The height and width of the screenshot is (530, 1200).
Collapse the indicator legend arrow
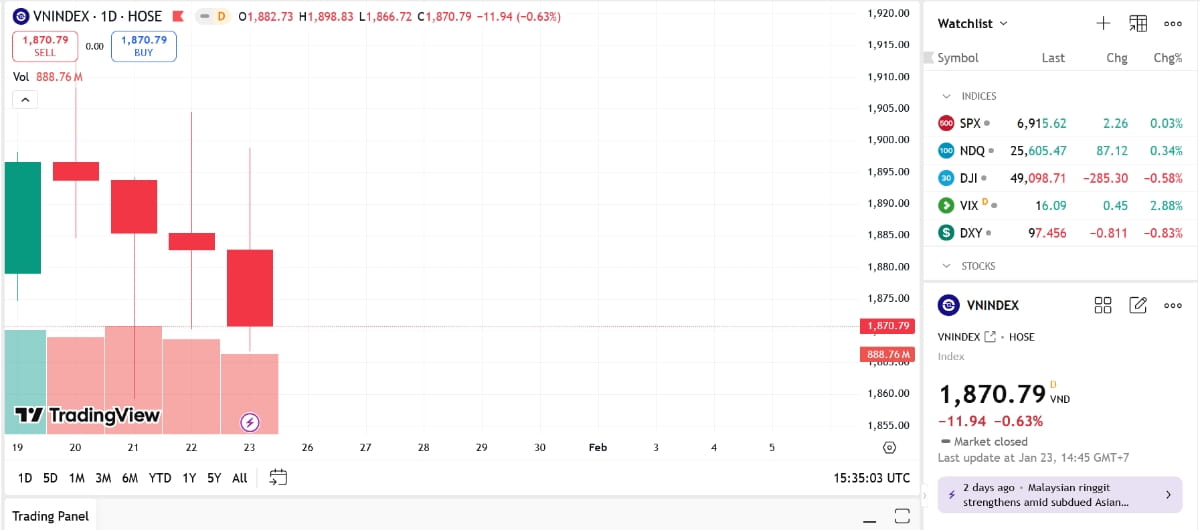pyautogui.click(x=25, y=99)
